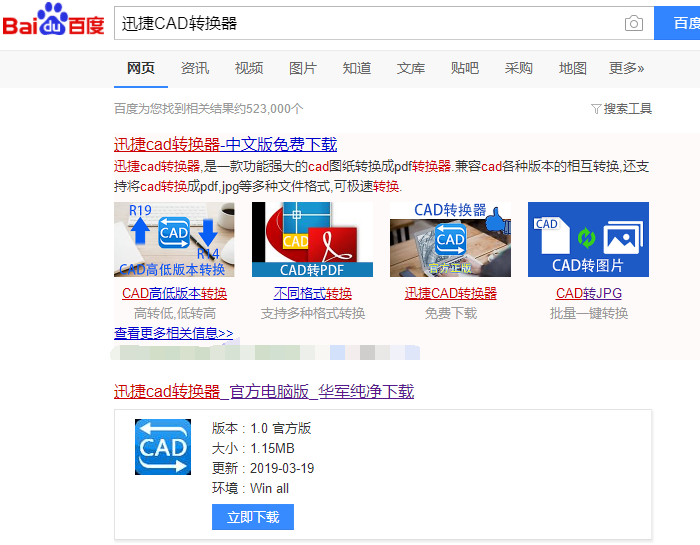Click the CAD转图片 thumbnail image
The height and width of the screenshot is (545, 700).
click(x=588, y=239)
